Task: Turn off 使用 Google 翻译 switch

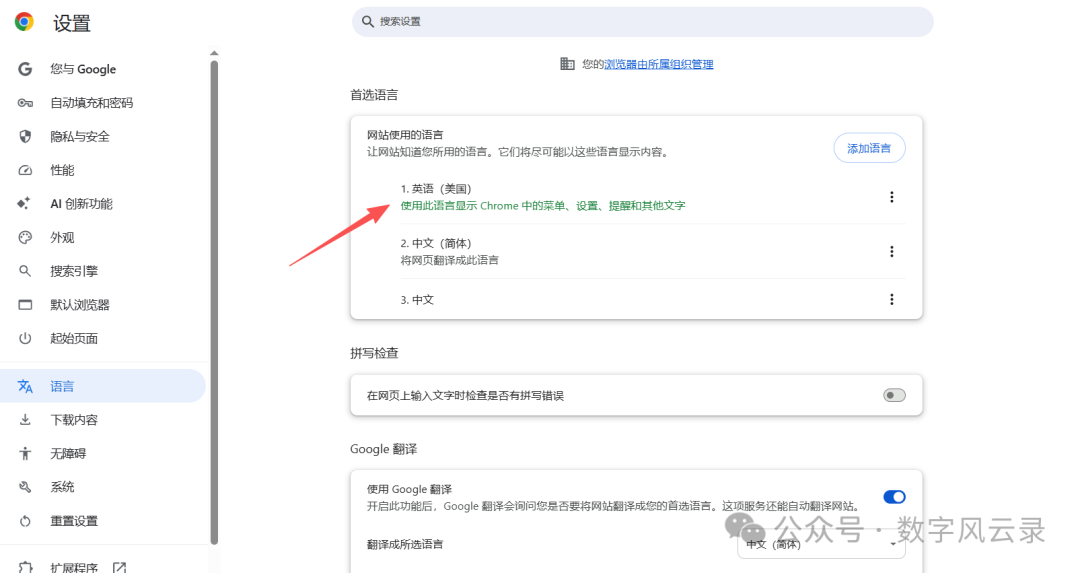Action: click(x=894, y=497)
